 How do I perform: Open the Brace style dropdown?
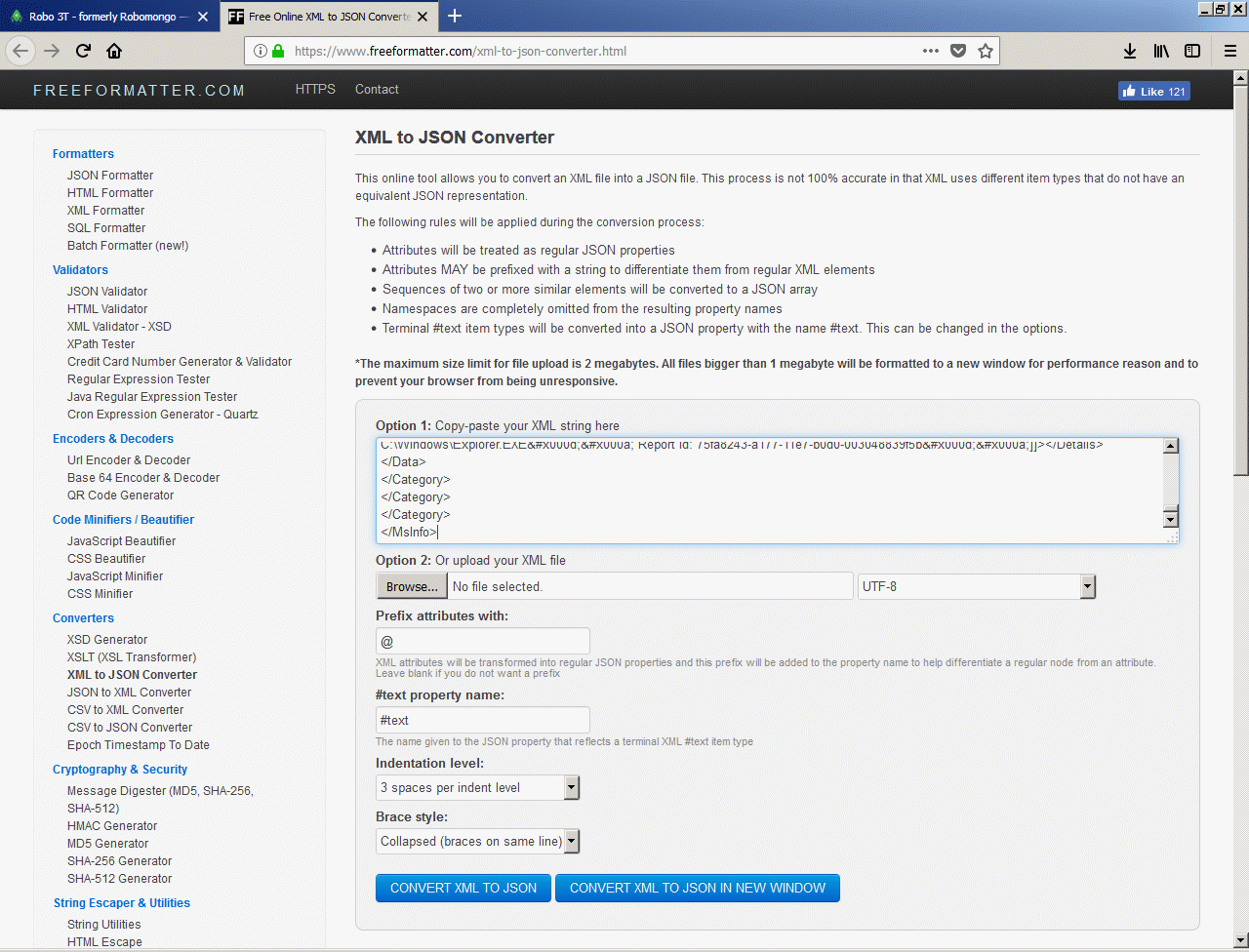pos(478,841)
